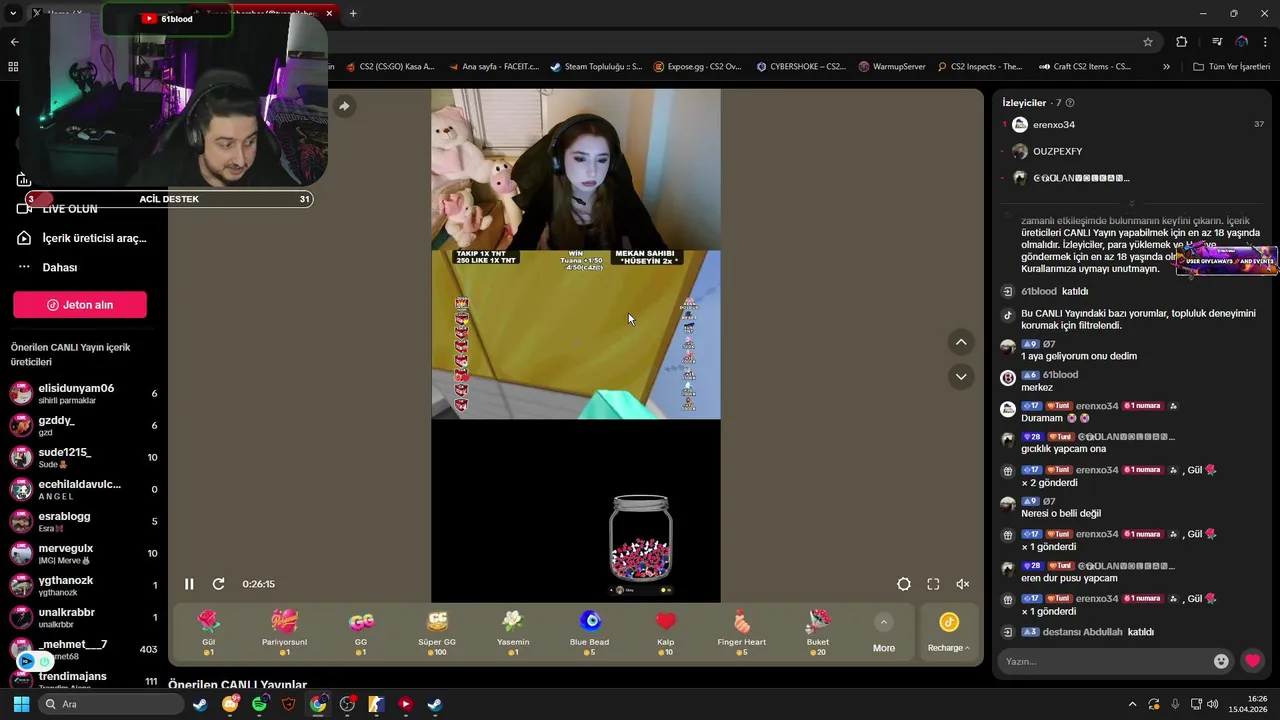Open the CS2 Inspects bookmark

(x=979, y=67)
